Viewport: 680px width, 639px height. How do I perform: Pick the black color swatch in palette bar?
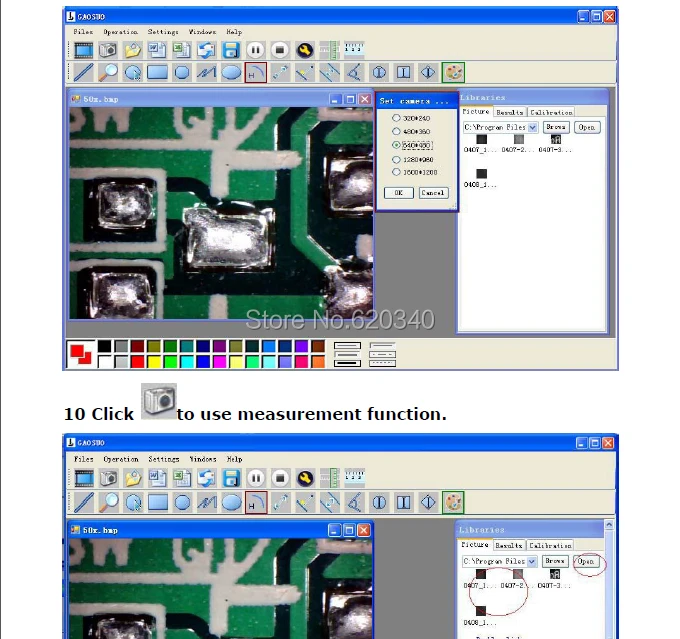(x=104, y=346)
